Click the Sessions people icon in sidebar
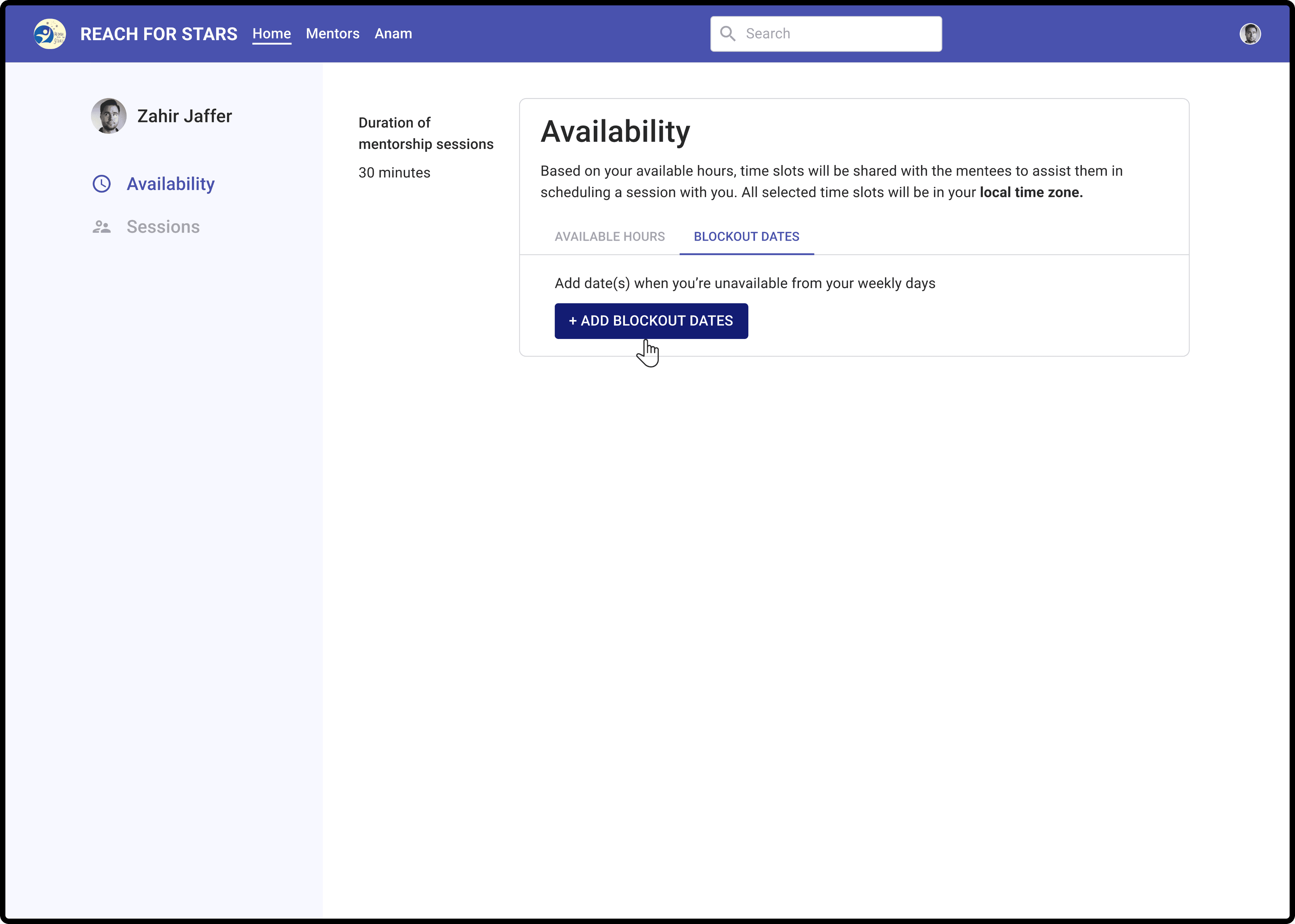The width and height of the screenshot is (1295, 924). 102,227
